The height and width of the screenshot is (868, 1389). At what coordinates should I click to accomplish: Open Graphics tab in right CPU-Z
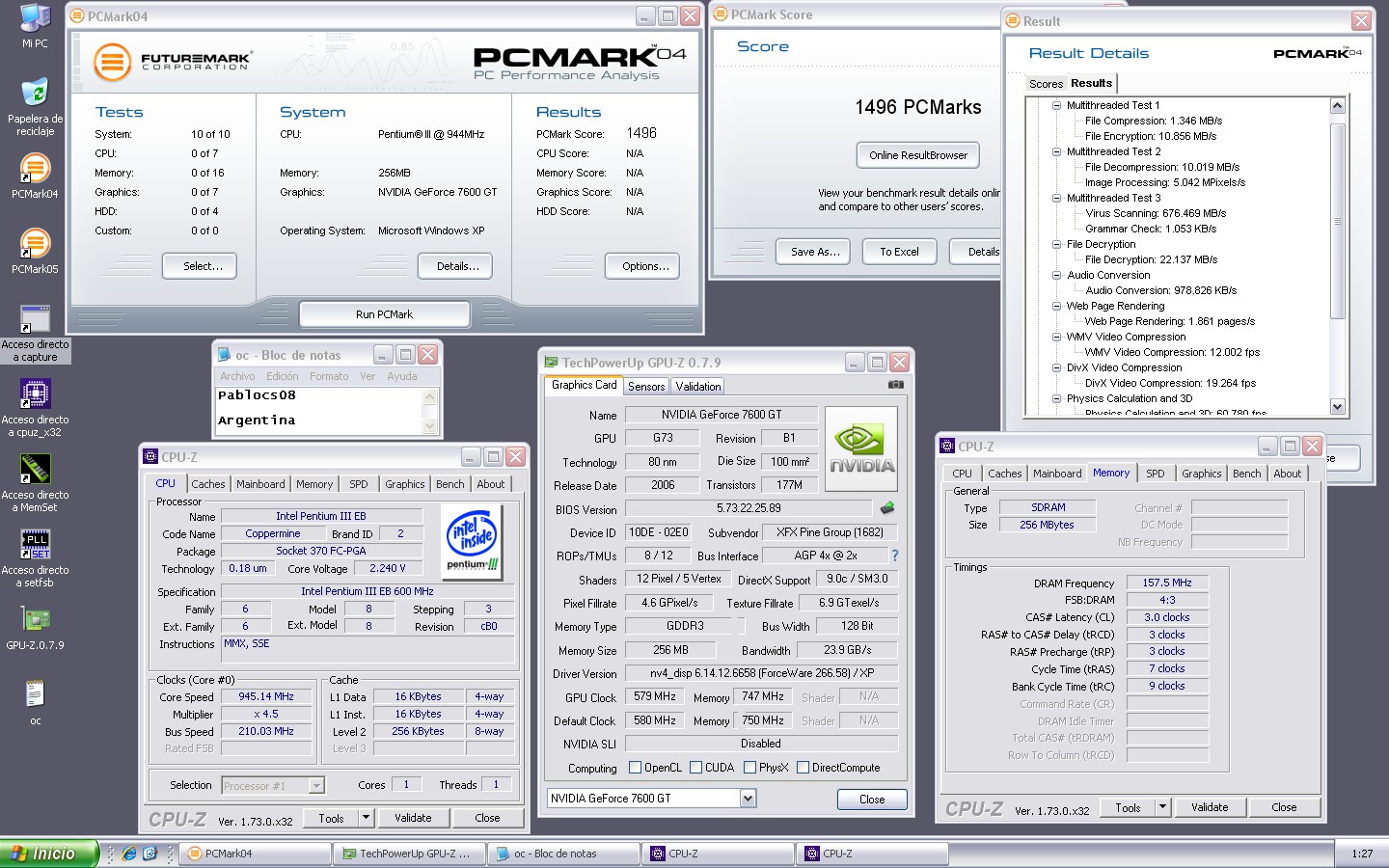click(x=1201, y=474)
